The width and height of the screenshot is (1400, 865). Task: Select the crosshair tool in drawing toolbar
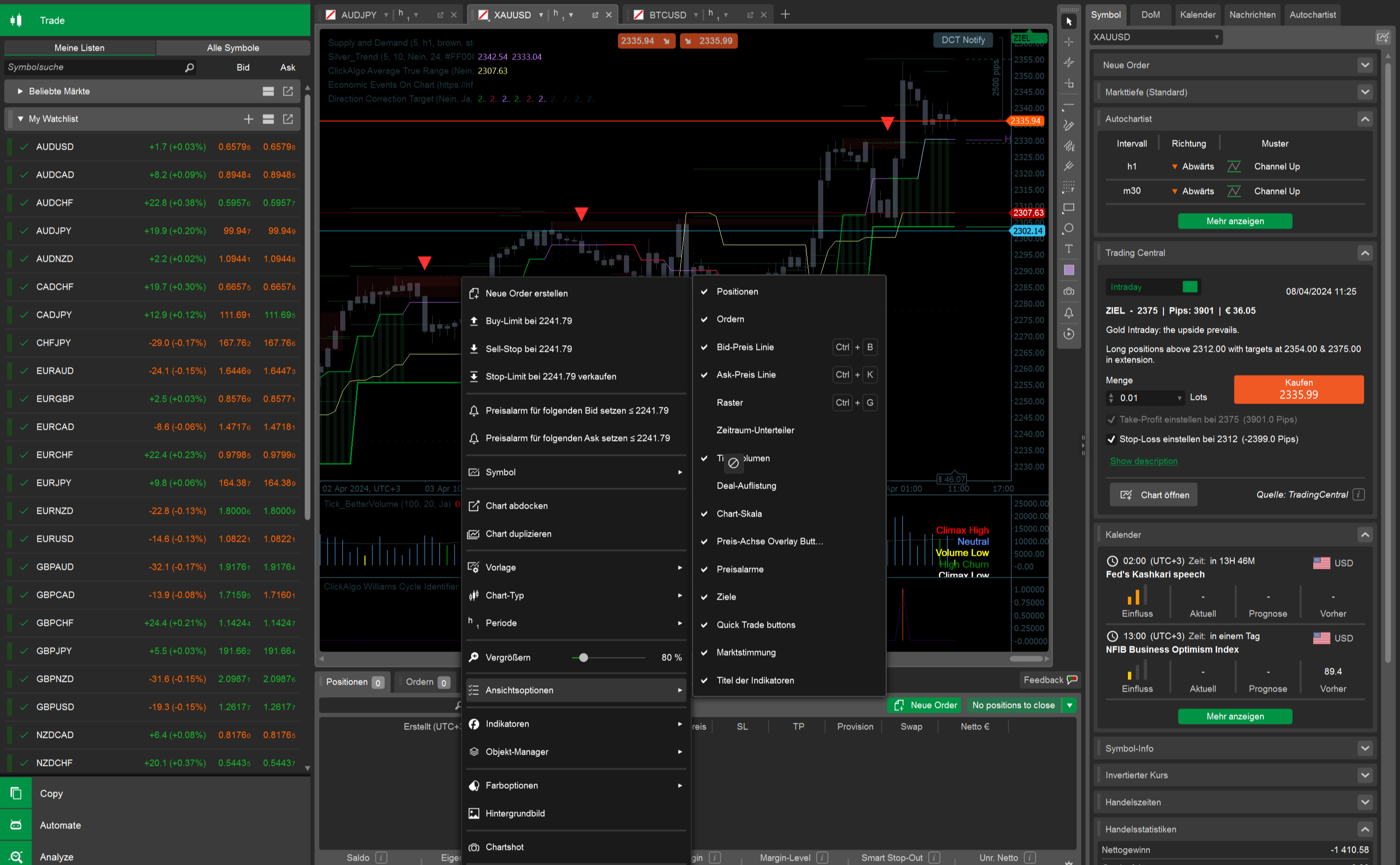tap(1068, 42)
